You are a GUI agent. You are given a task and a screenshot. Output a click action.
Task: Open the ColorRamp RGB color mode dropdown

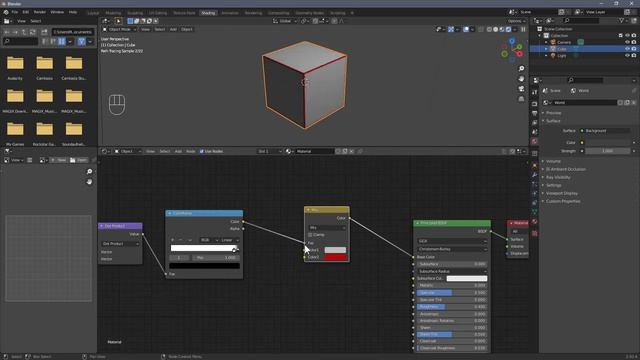[x=209, y=240]
